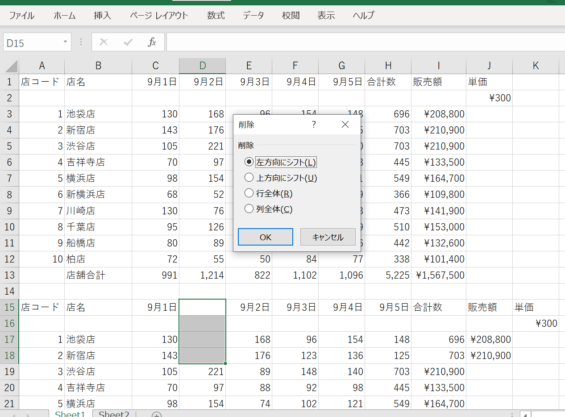
Task: Open the データ ribbon tab
Action: (253, 15)
